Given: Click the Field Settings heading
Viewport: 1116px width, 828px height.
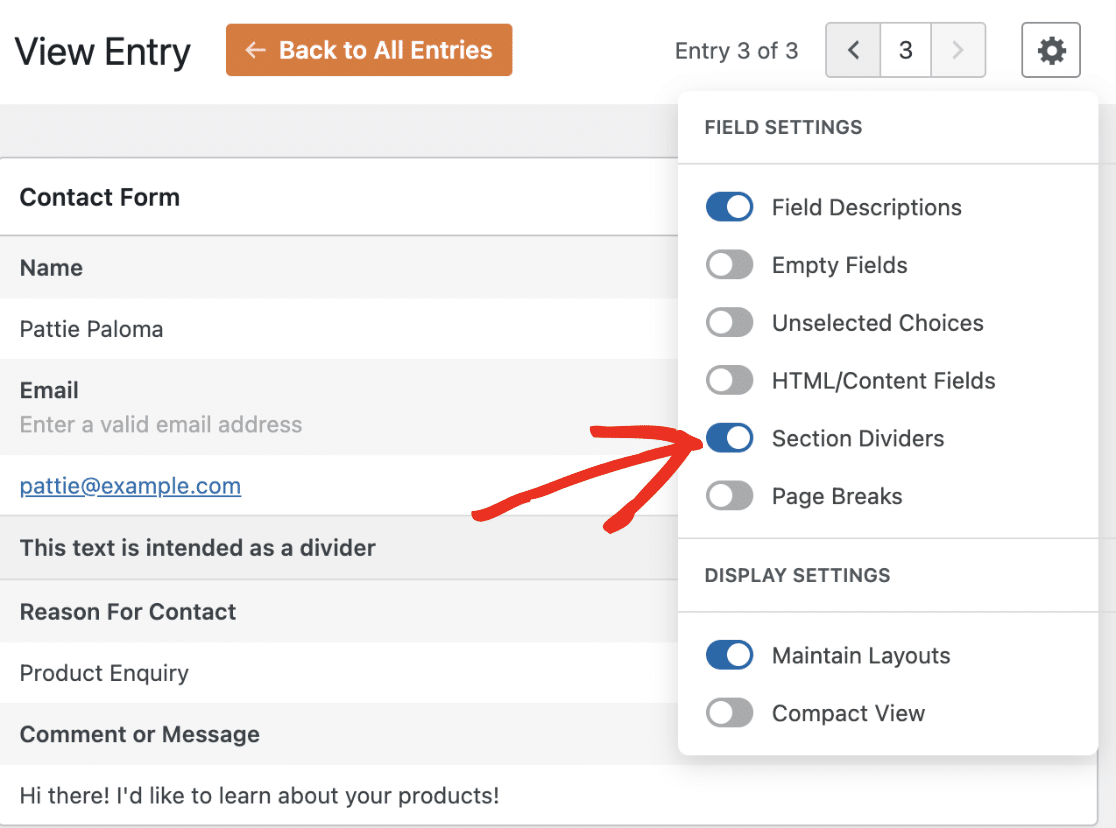Looking at the screenshot, I should pyautogui.click(x=783, y=127).
